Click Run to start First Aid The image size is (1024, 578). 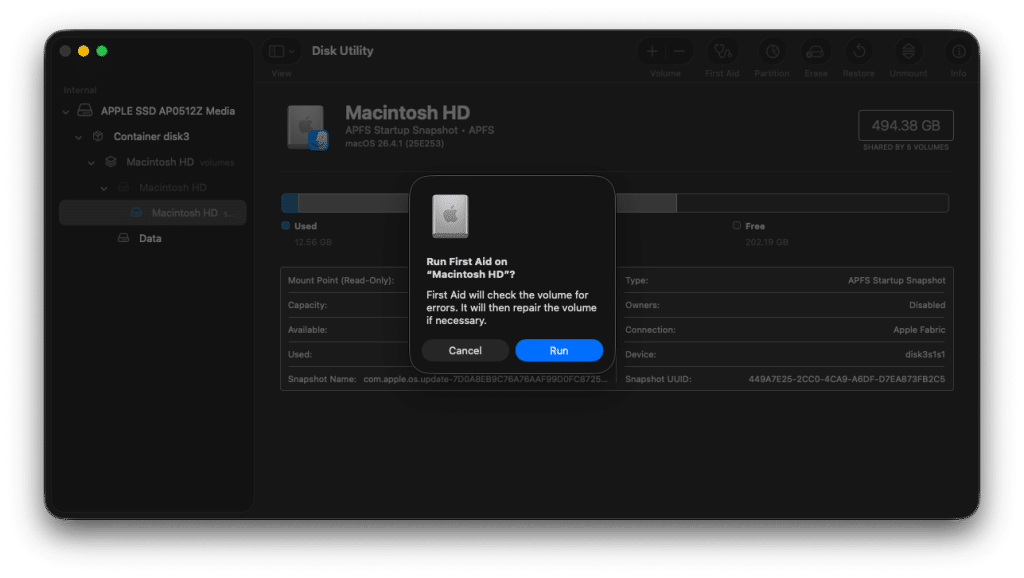pyautogui.click(x=558, y=351)
